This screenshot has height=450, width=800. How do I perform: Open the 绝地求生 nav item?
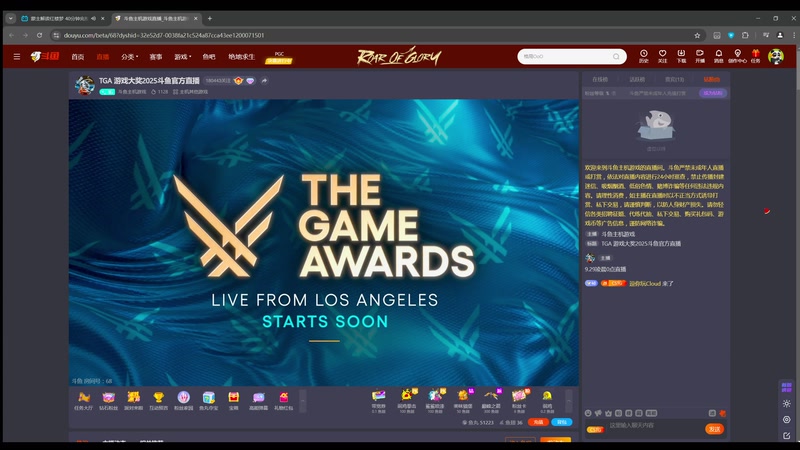241,57
